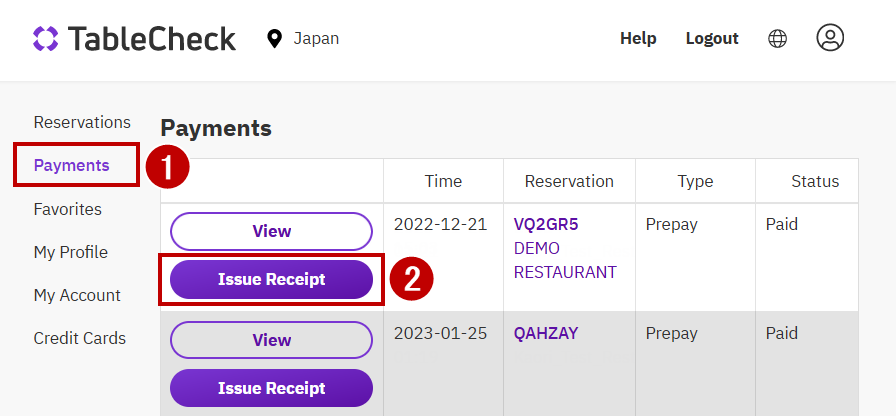
Task: Select the Japan location selector
Action: tap(316, 39)
